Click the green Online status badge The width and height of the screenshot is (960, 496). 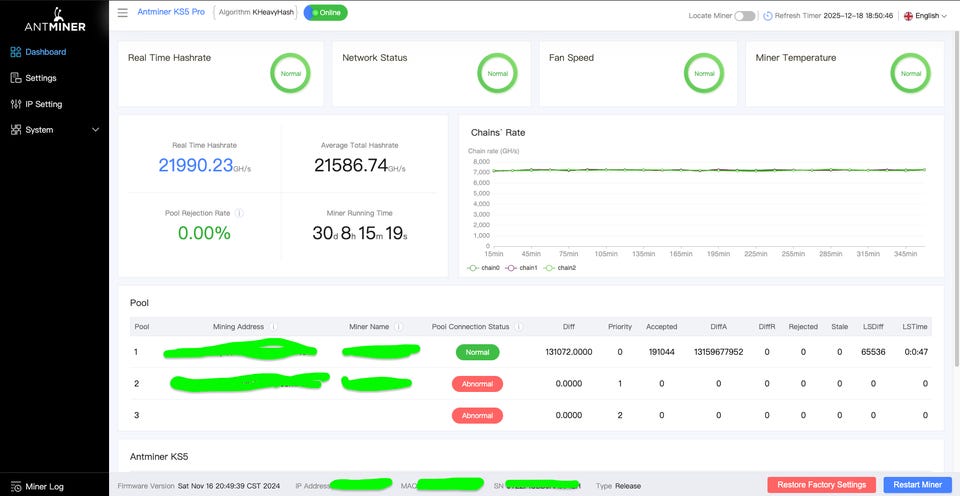326,13
